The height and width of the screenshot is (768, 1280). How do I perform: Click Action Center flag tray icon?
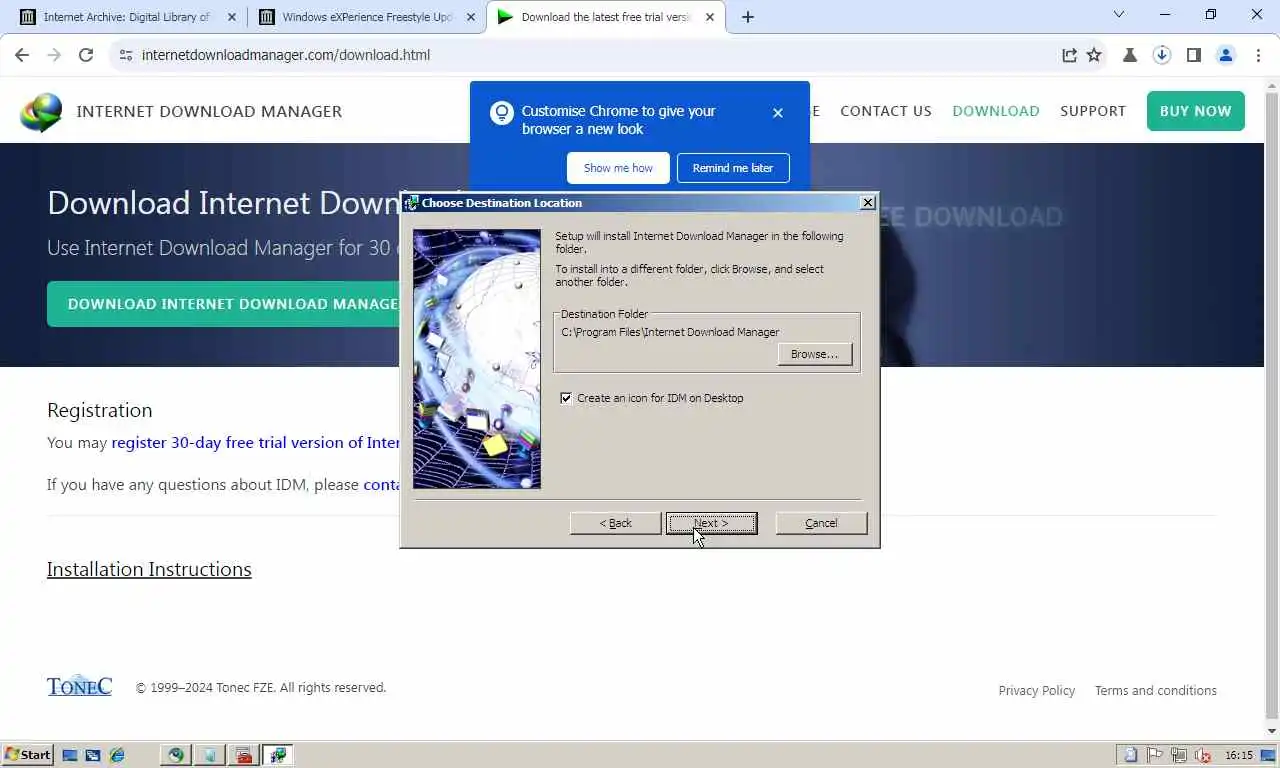(1155, 755)
